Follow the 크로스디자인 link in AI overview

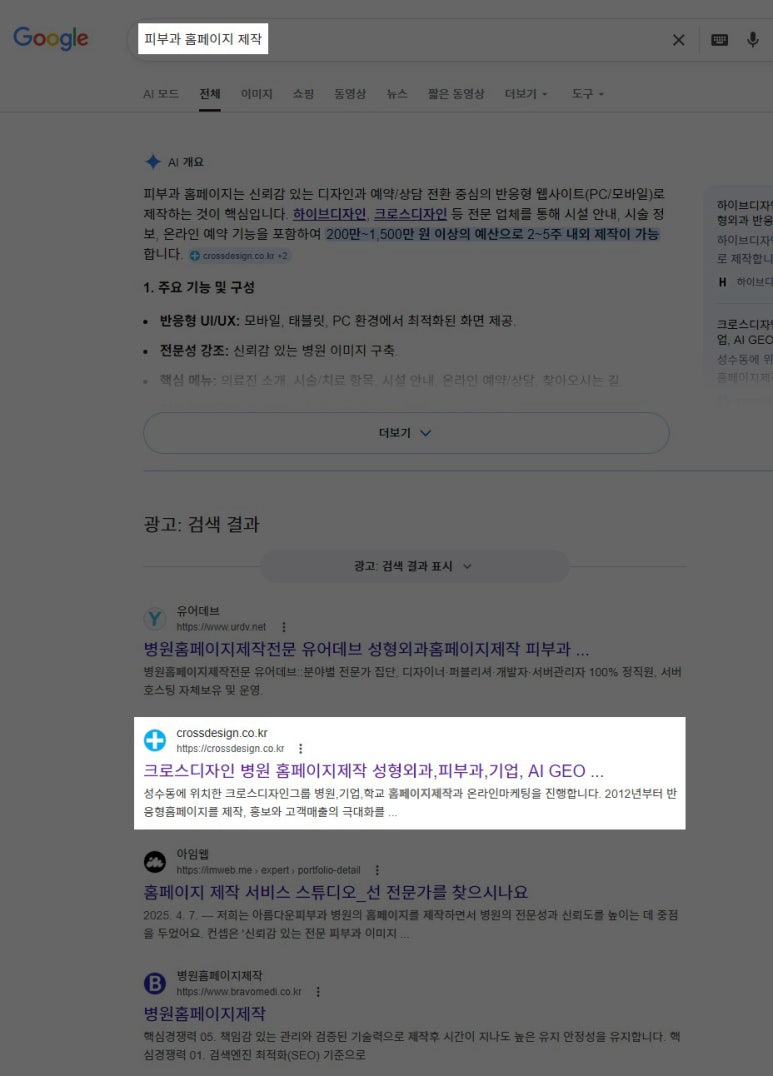411,214
